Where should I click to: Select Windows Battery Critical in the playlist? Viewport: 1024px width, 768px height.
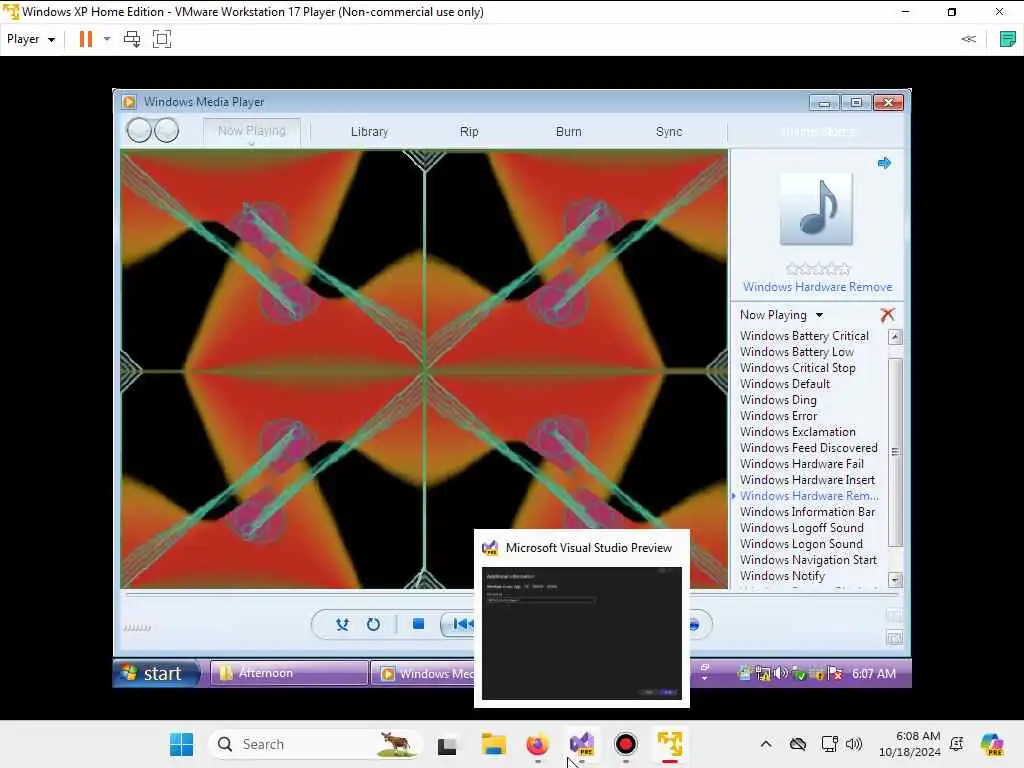coord(804,336)
